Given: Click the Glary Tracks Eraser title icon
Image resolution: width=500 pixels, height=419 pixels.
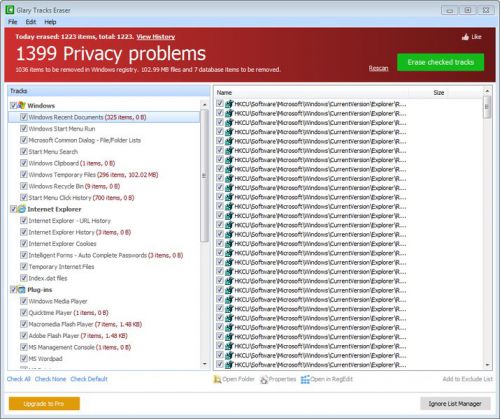Looking at the screenshot, I should click(x=10, y=10).
